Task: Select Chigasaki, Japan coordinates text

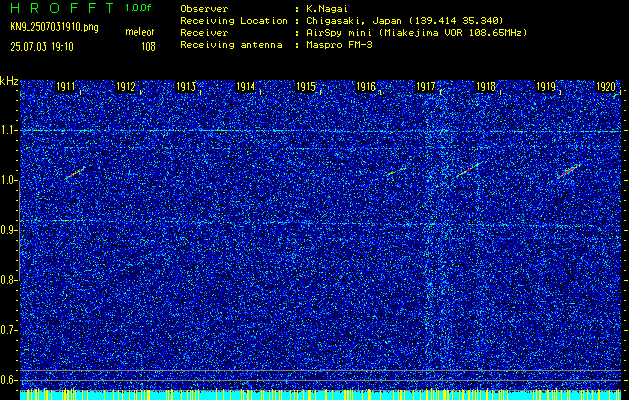Action: point(405,21)
